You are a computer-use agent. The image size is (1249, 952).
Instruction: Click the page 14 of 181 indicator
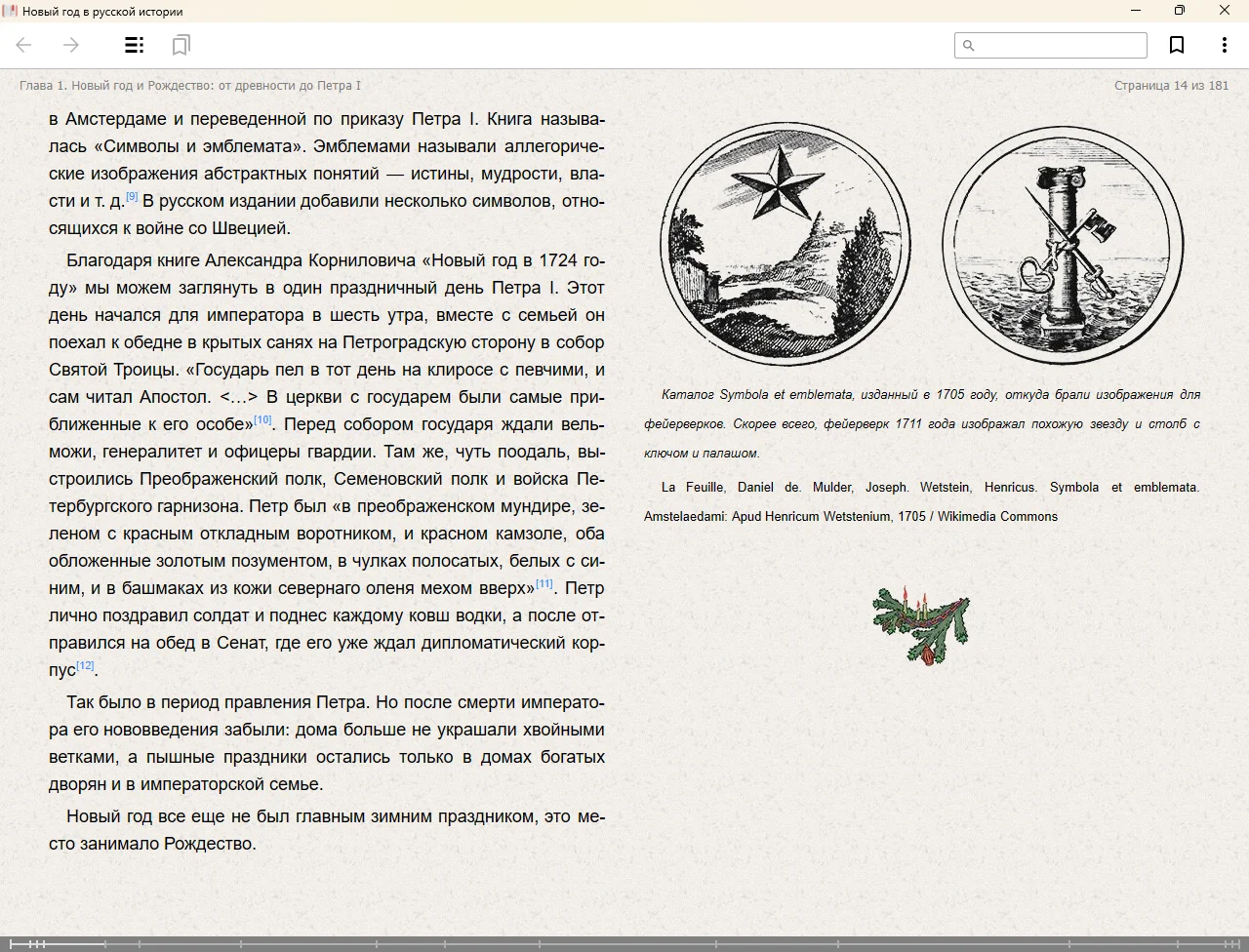coord(1171,86)
